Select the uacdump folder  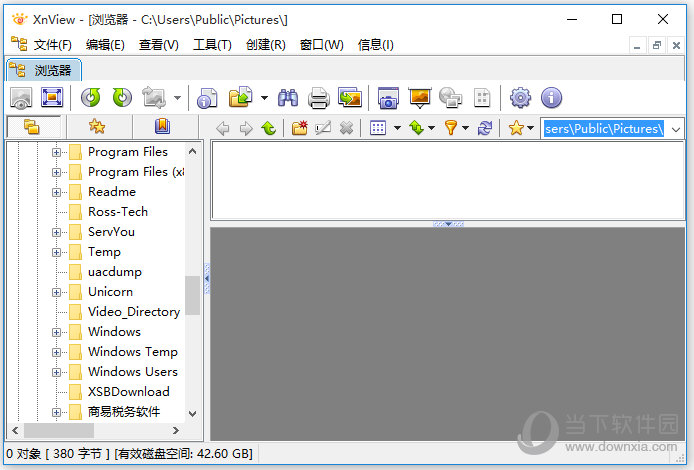point(115,272)
